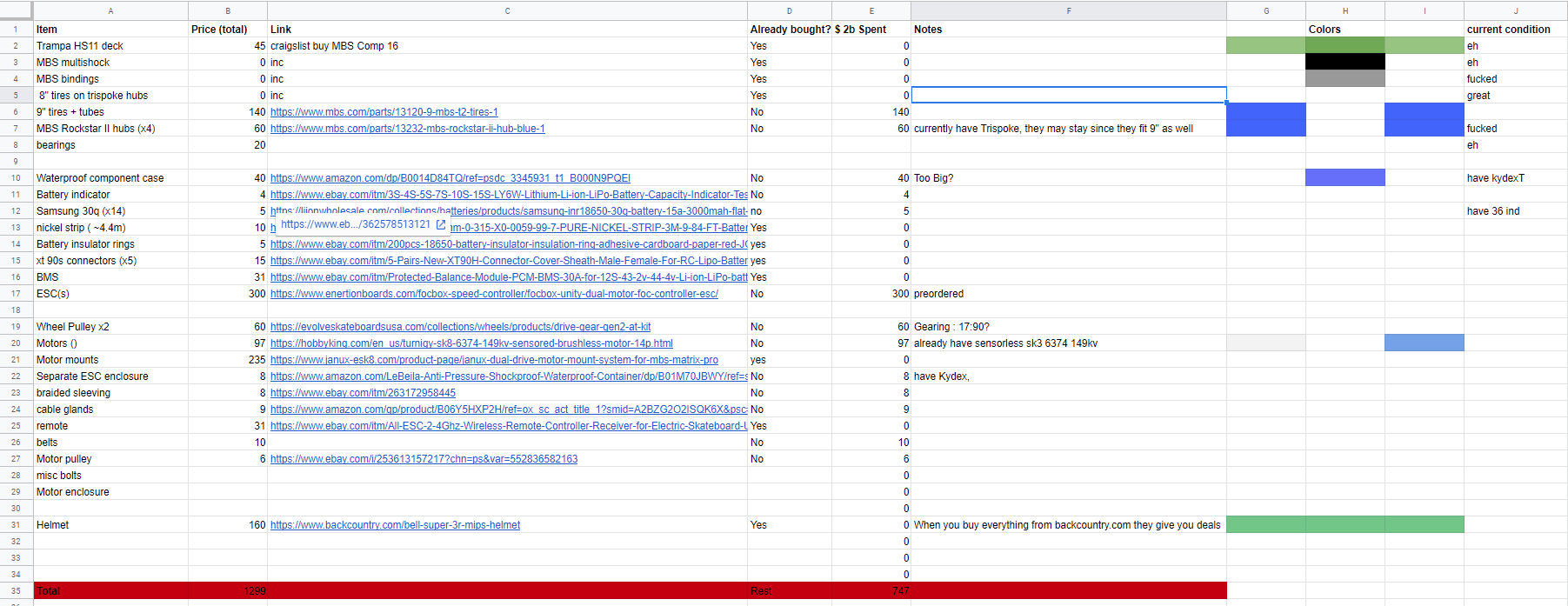Select the 'Already bought?' header cell
Screen dimensions: 1568x606
pos(790,30)
